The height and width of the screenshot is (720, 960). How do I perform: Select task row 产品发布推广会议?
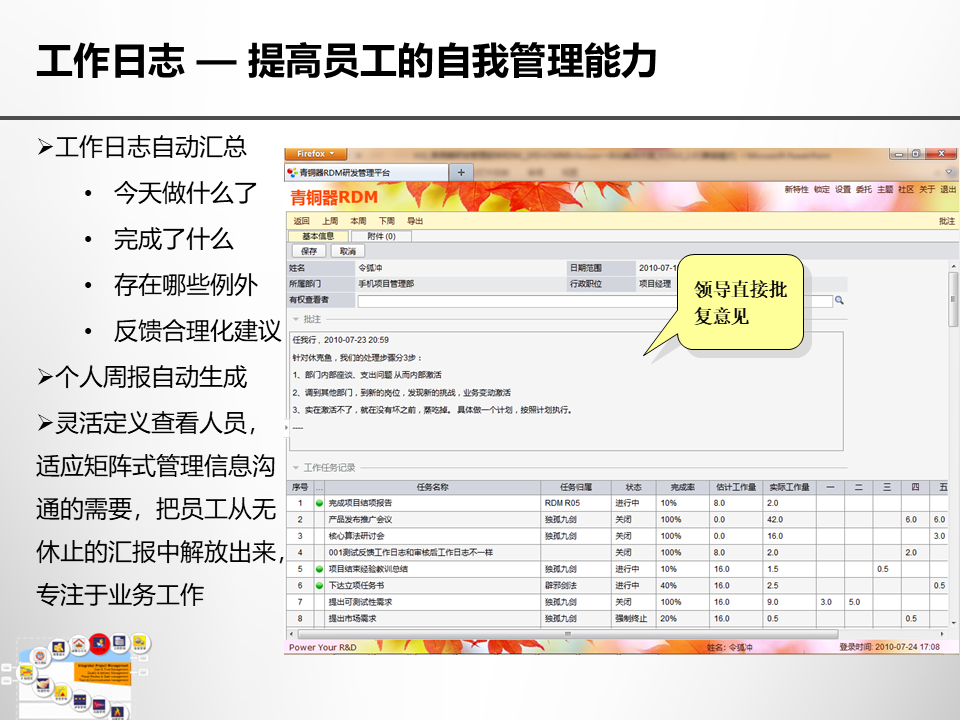tap(617, 519)
